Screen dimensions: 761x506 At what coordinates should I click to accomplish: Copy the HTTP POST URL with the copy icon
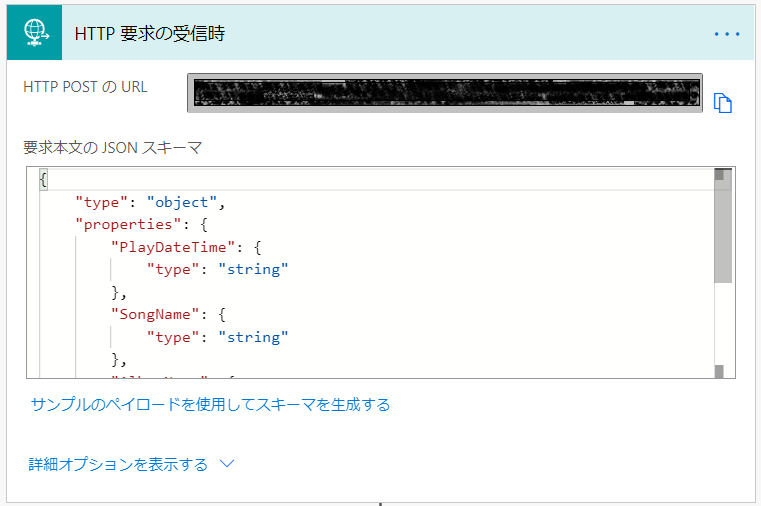tap(723, 103)
